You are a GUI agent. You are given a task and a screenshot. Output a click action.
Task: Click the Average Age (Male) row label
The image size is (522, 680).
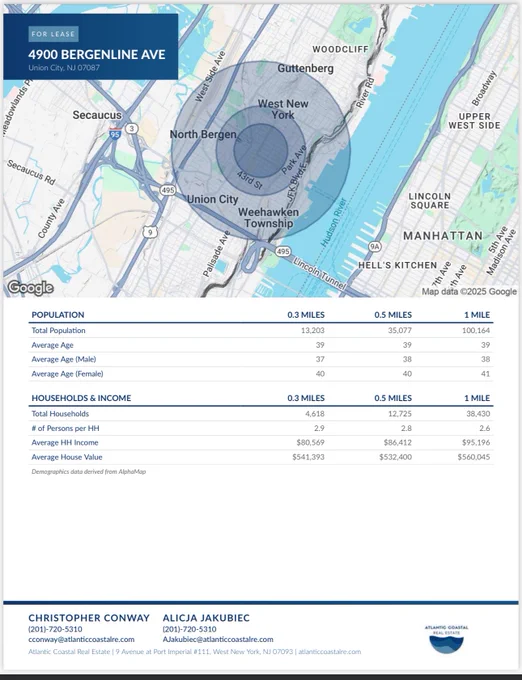click(x=64, y=359)
